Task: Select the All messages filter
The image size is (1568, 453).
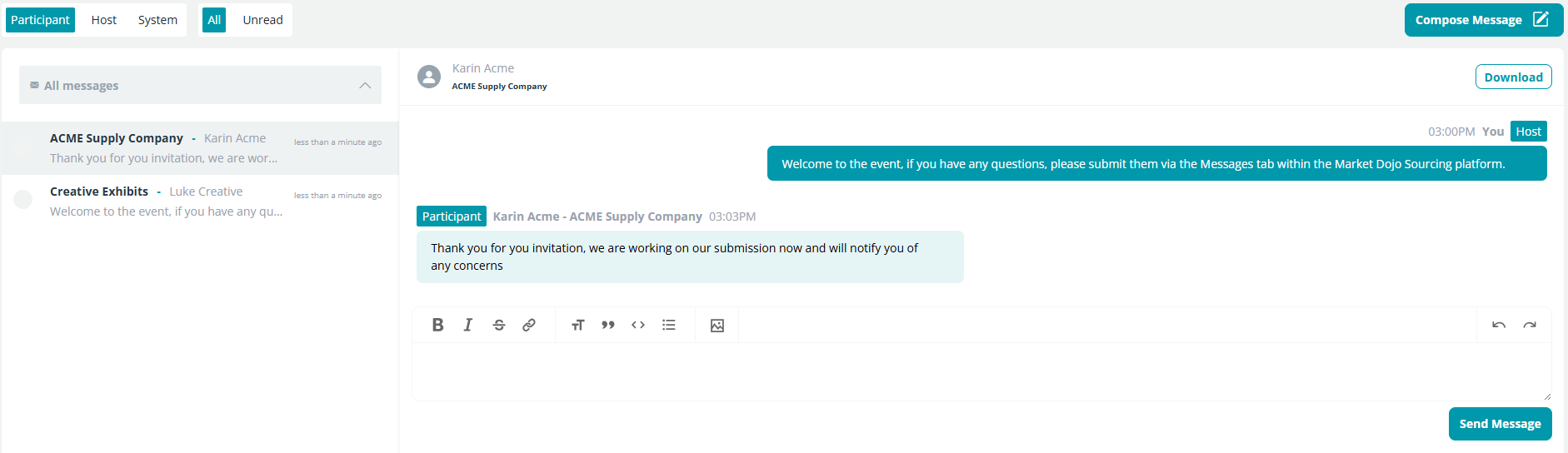Action: coord(214,20)
